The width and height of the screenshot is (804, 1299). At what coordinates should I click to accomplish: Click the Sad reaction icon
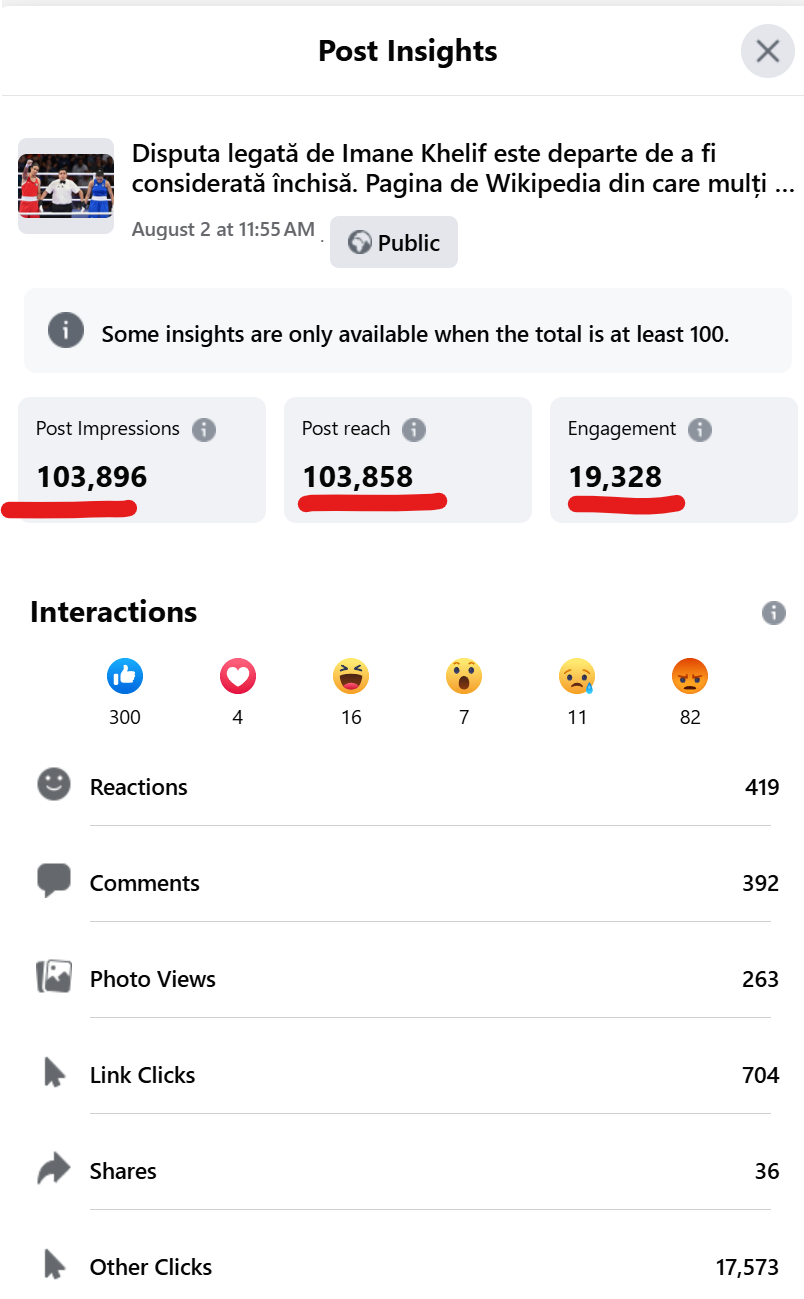tap(577, 677)
